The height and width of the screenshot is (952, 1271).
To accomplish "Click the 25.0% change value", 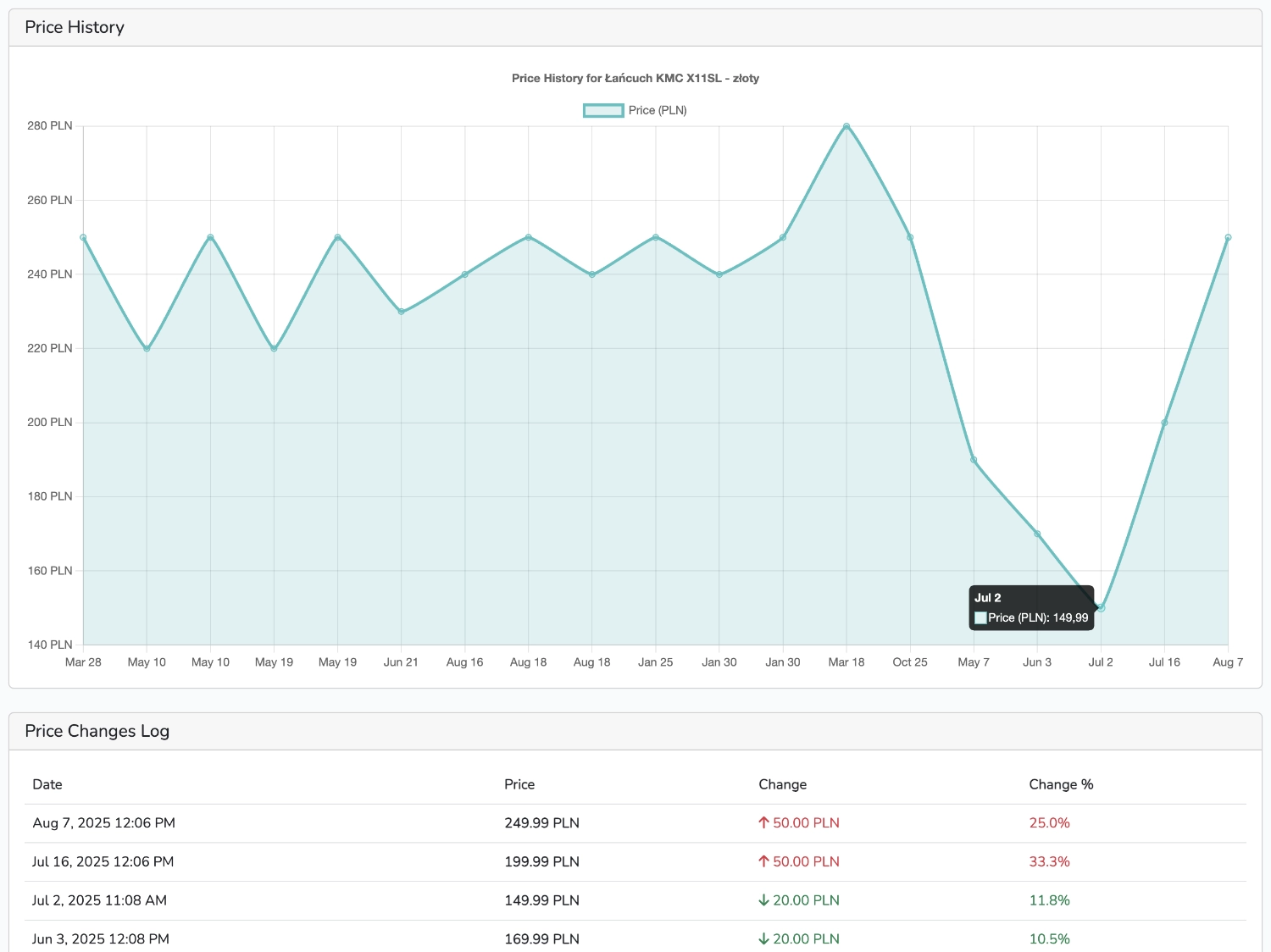I will tap(1049, 822).
